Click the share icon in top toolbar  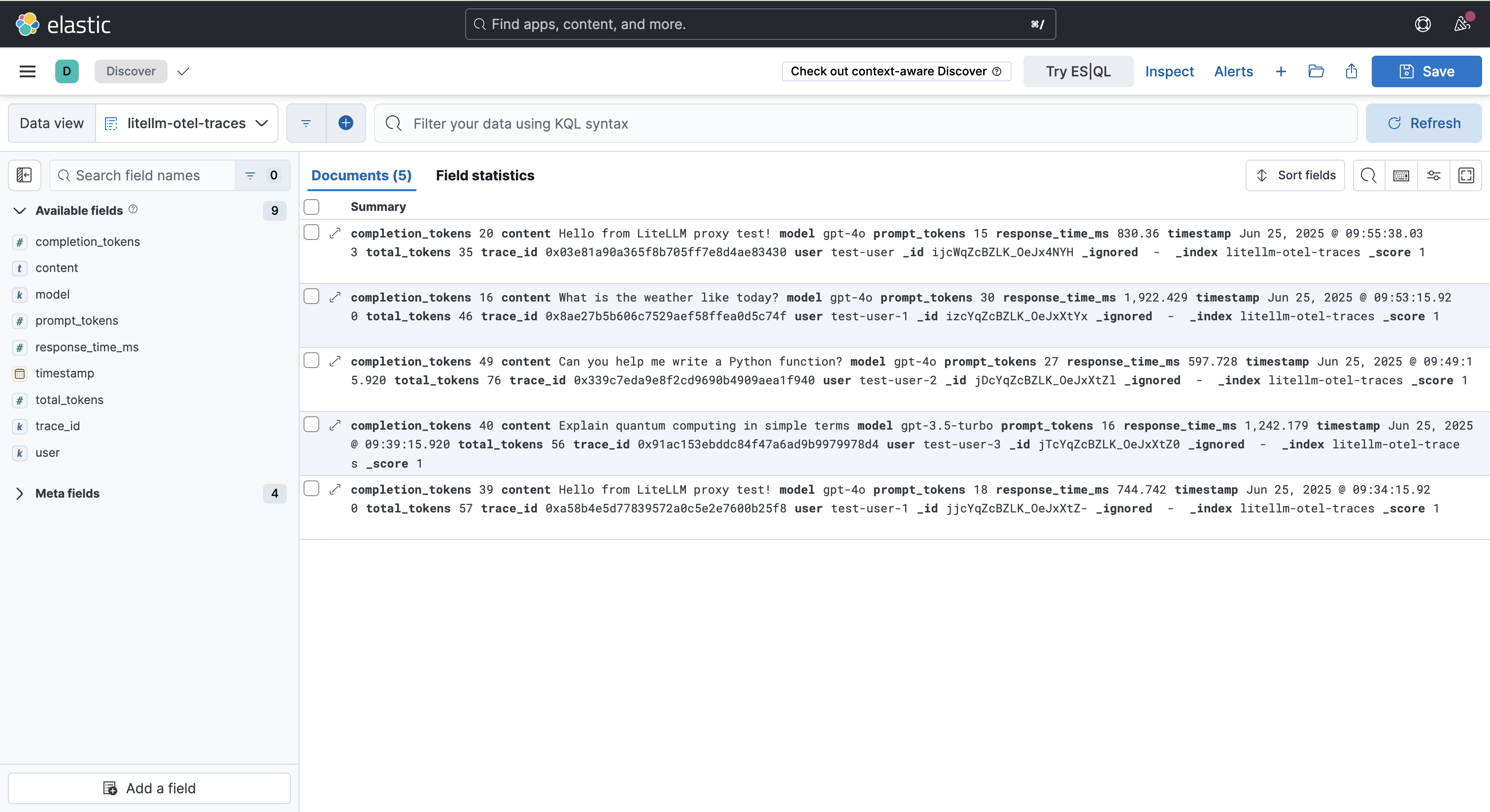click(x=1351, y=71)
